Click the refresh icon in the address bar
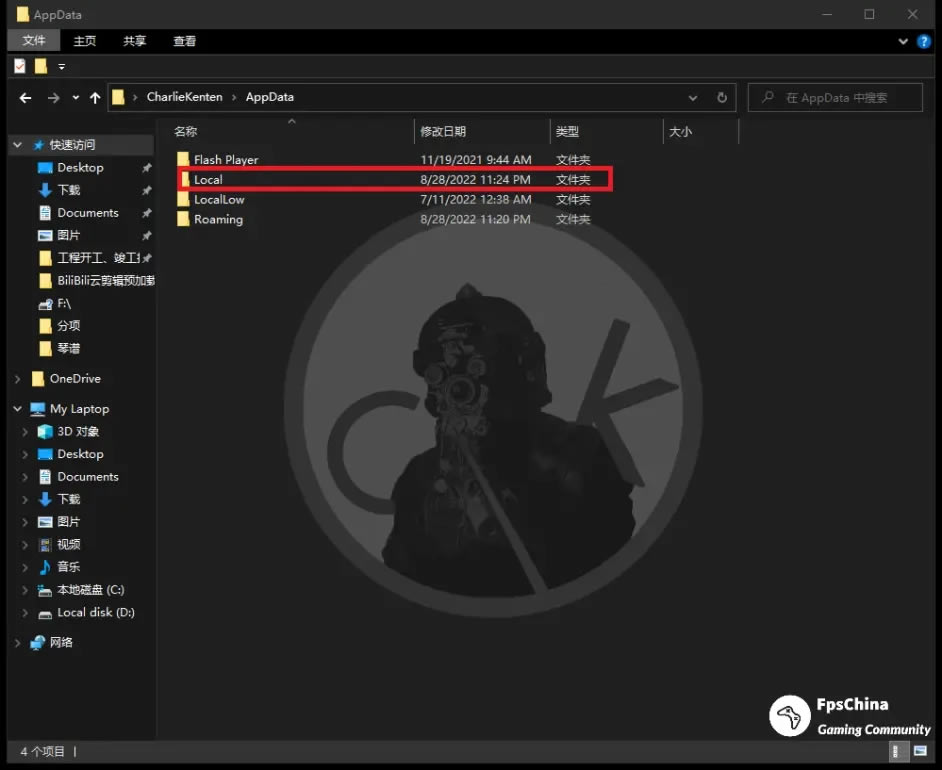 point(722,97)
